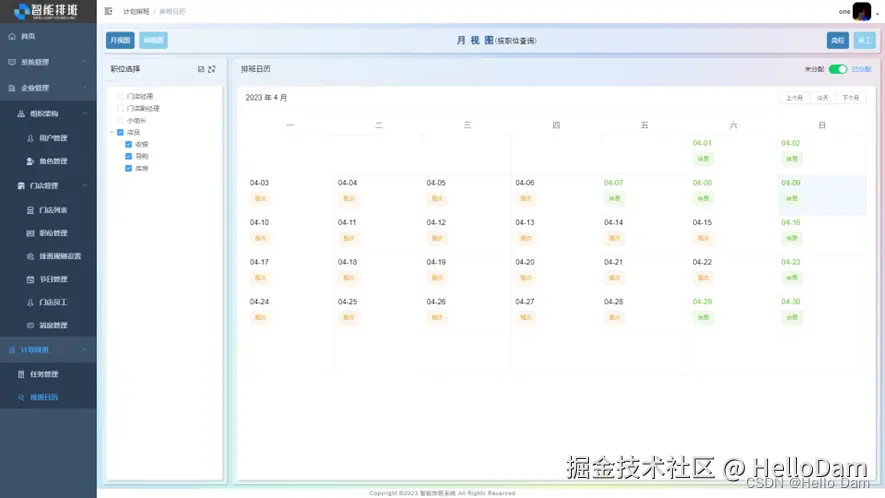Viewport: 885px width, 498px height.
Task: Switch to 月视图 tab
Action: (120, 40)
